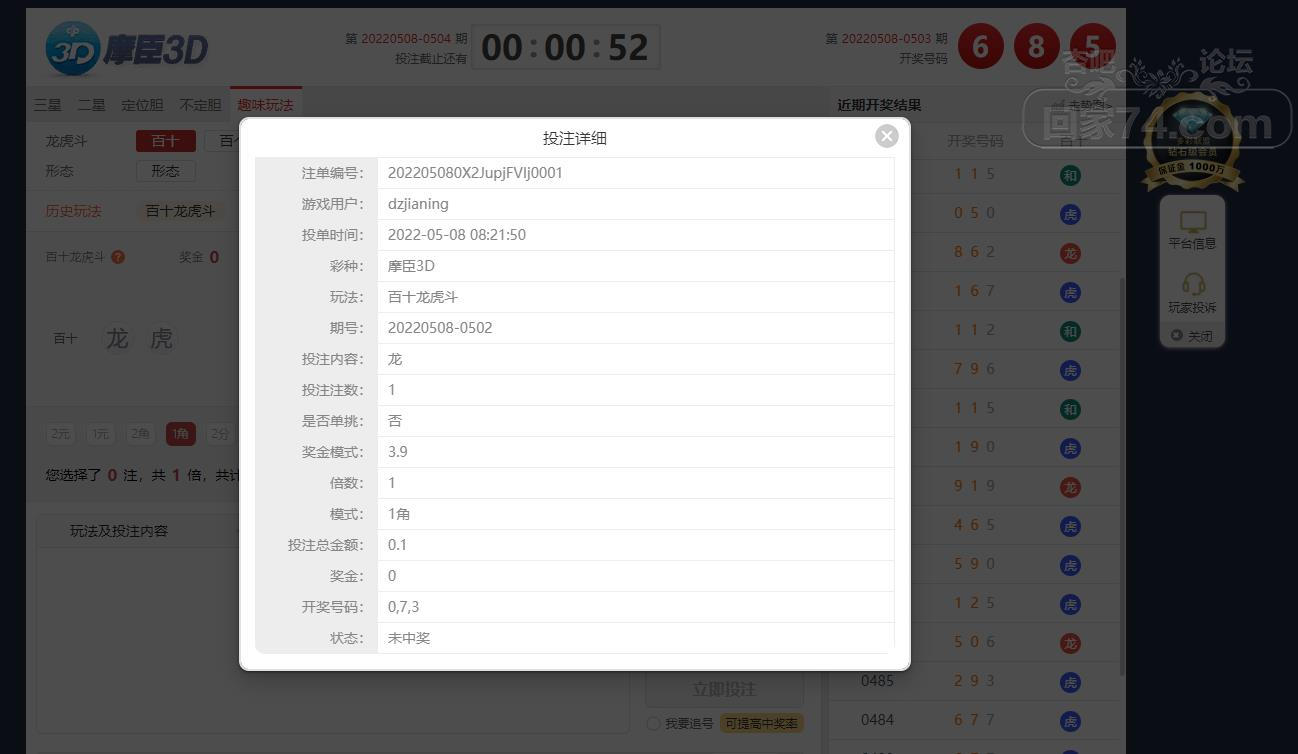
Task: Click the help icon beside 百十龙虎斗
Action: coord(118,257)
